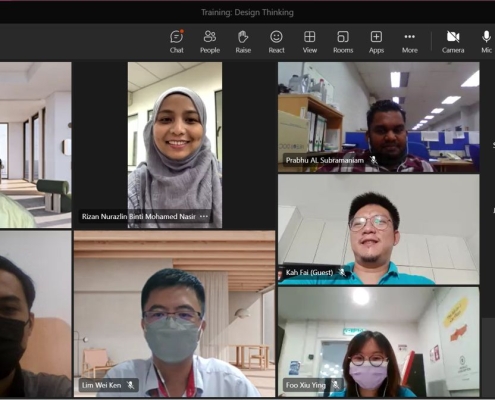Screen dimensions: 495x400
Task: Open the breakout Rooms panel
Action: pyautogui.click(x=343, y=42)
